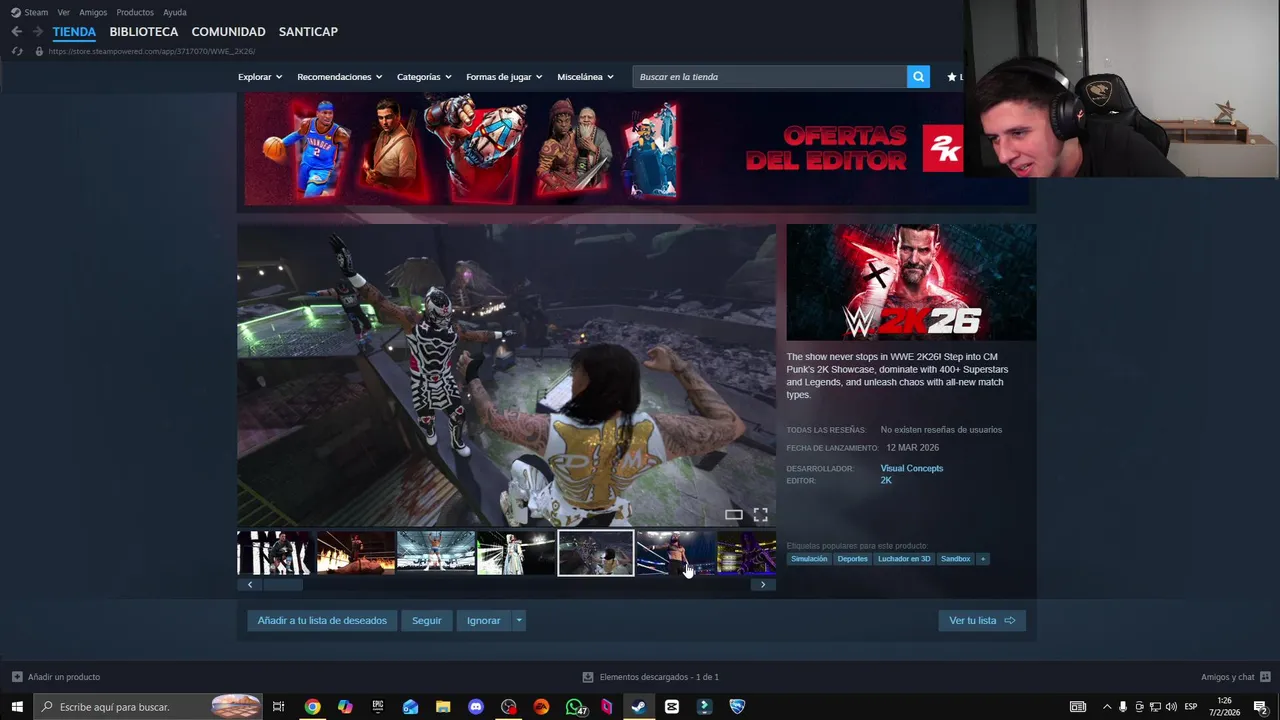Image resolution: width=1280 pixels, height=720 pixels.
Task: Click the plus button to add a tag
Action: [x=982, y=559]
